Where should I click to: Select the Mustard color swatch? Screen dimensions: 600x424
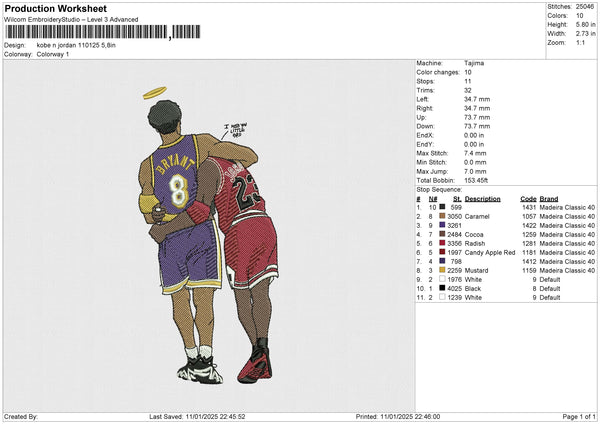442,270
